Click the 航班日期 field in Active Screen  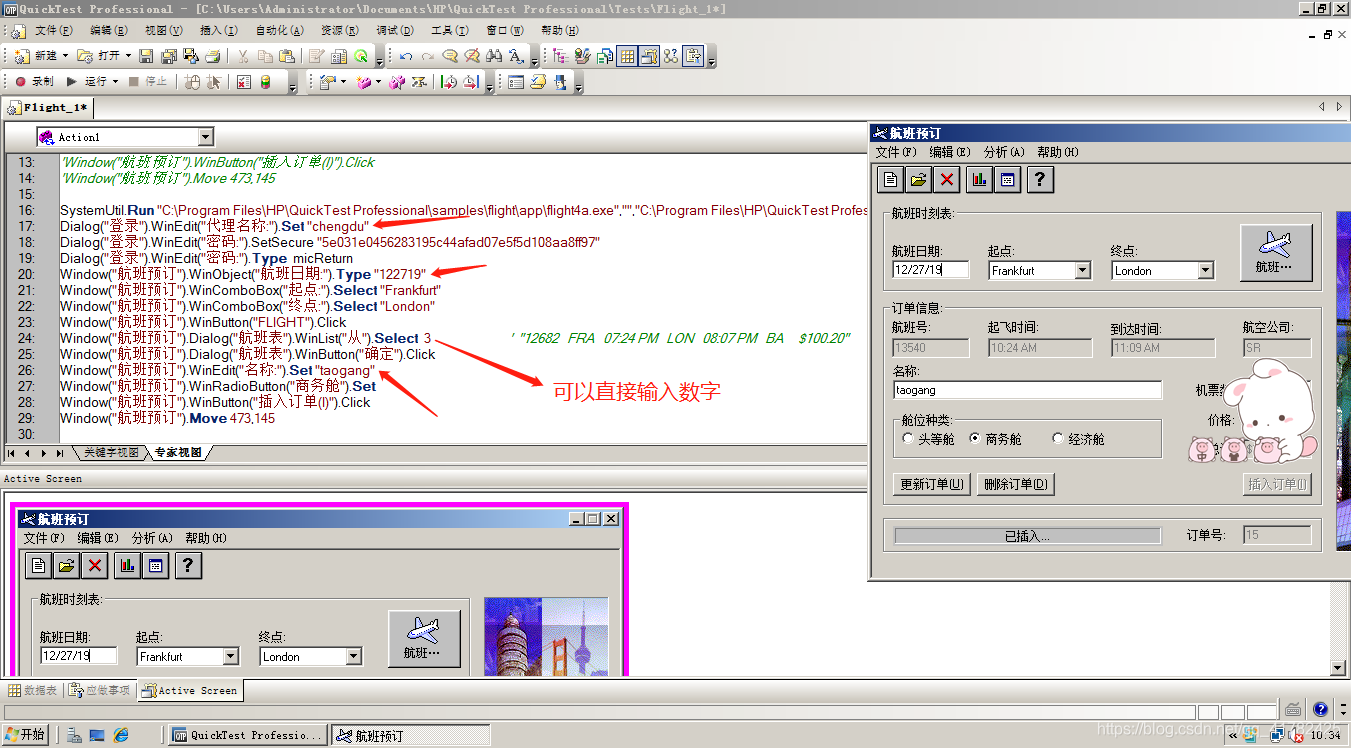tap(78, 657)
